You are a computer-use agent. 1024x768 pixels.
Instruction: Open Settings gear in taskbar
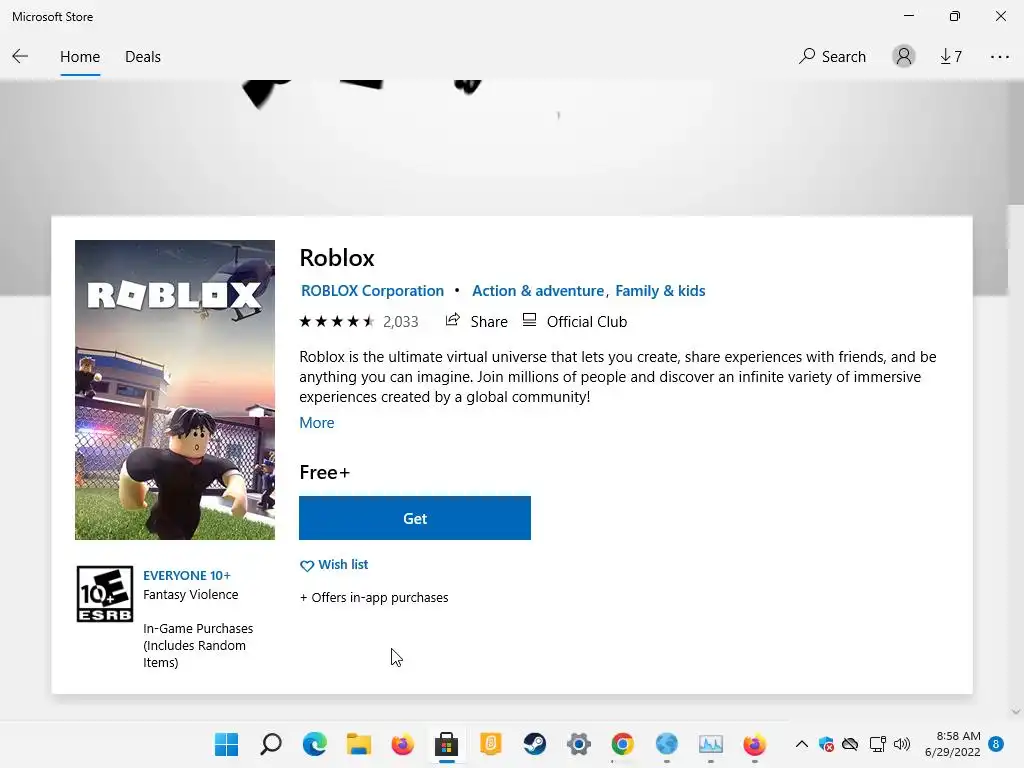579,744
